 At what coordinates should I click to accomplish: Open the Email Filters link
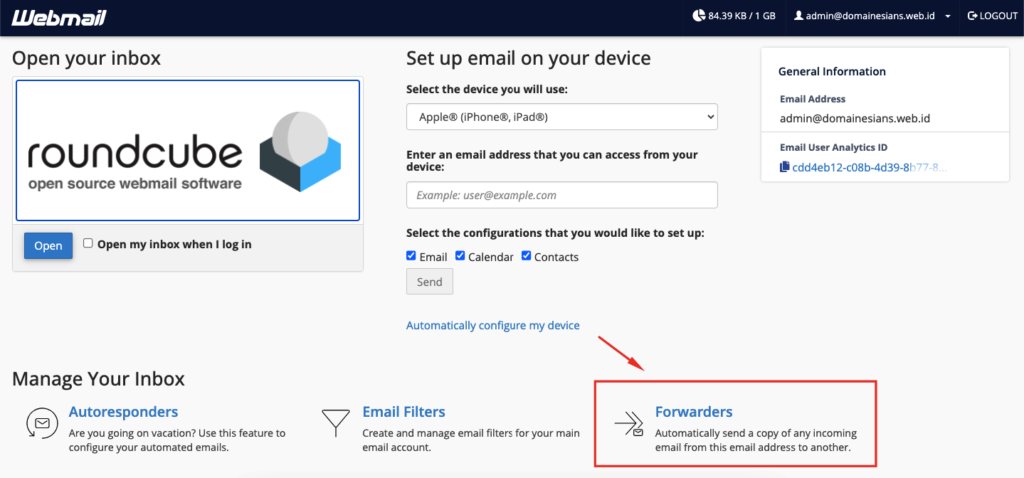pyautogui.click(x=404, y=412)
